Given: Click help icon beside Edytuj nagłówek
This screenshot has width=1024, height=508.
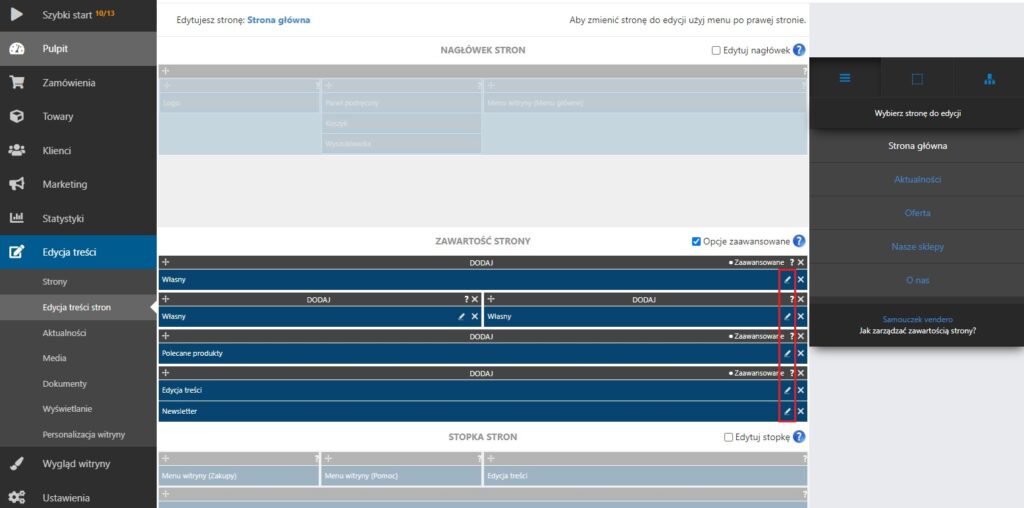Looking at the screenshot, I should pyautogui.click(x=799, y=50).
